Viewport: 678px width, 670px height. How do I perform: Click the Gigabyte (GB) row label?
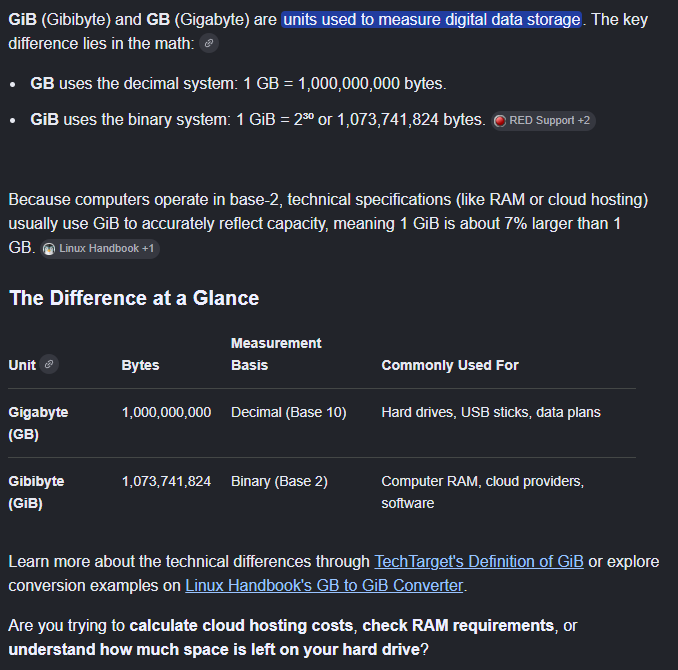coord(38,423)
